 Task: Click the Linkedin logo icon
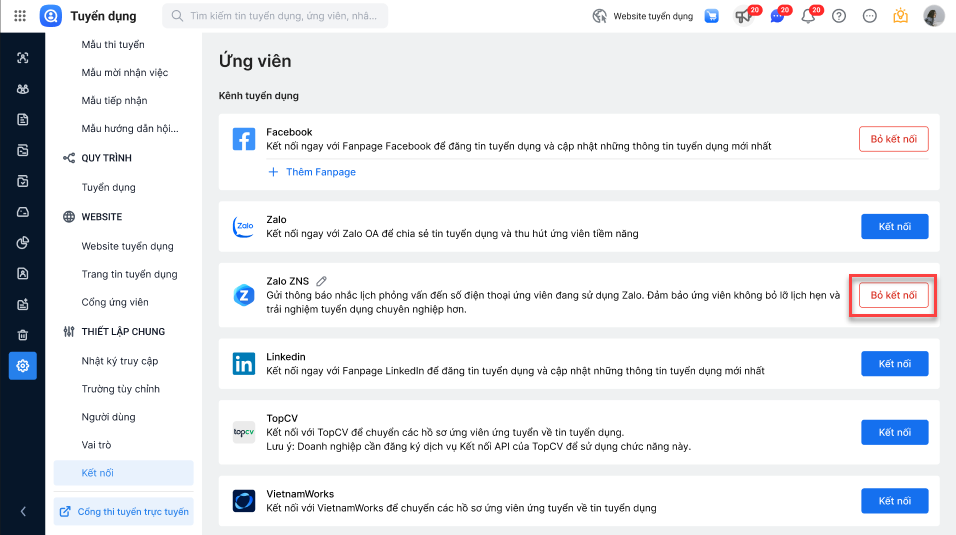coord(244,364)
